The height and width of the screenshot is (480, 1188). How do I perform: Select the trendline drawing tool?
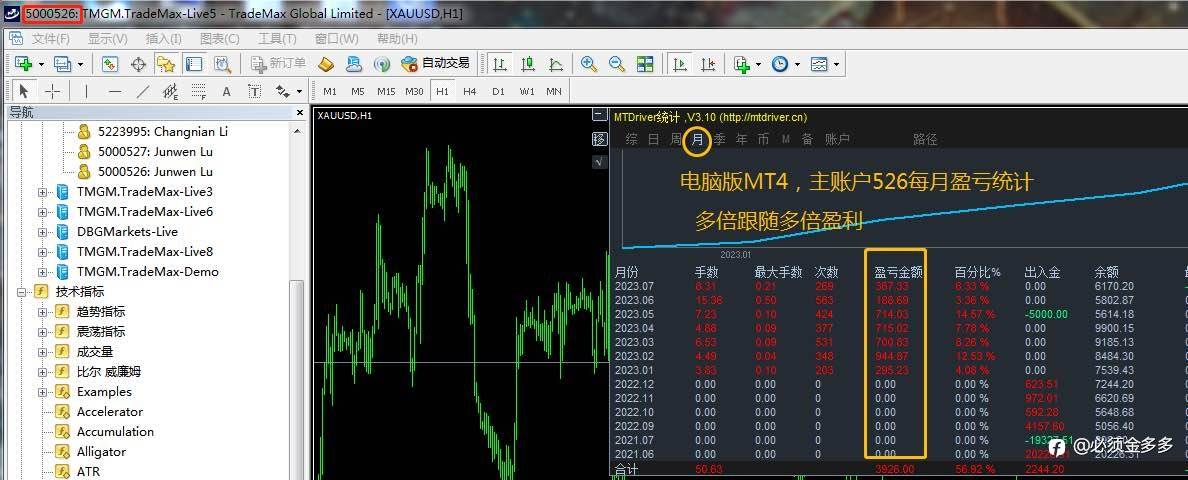[142, 92]
